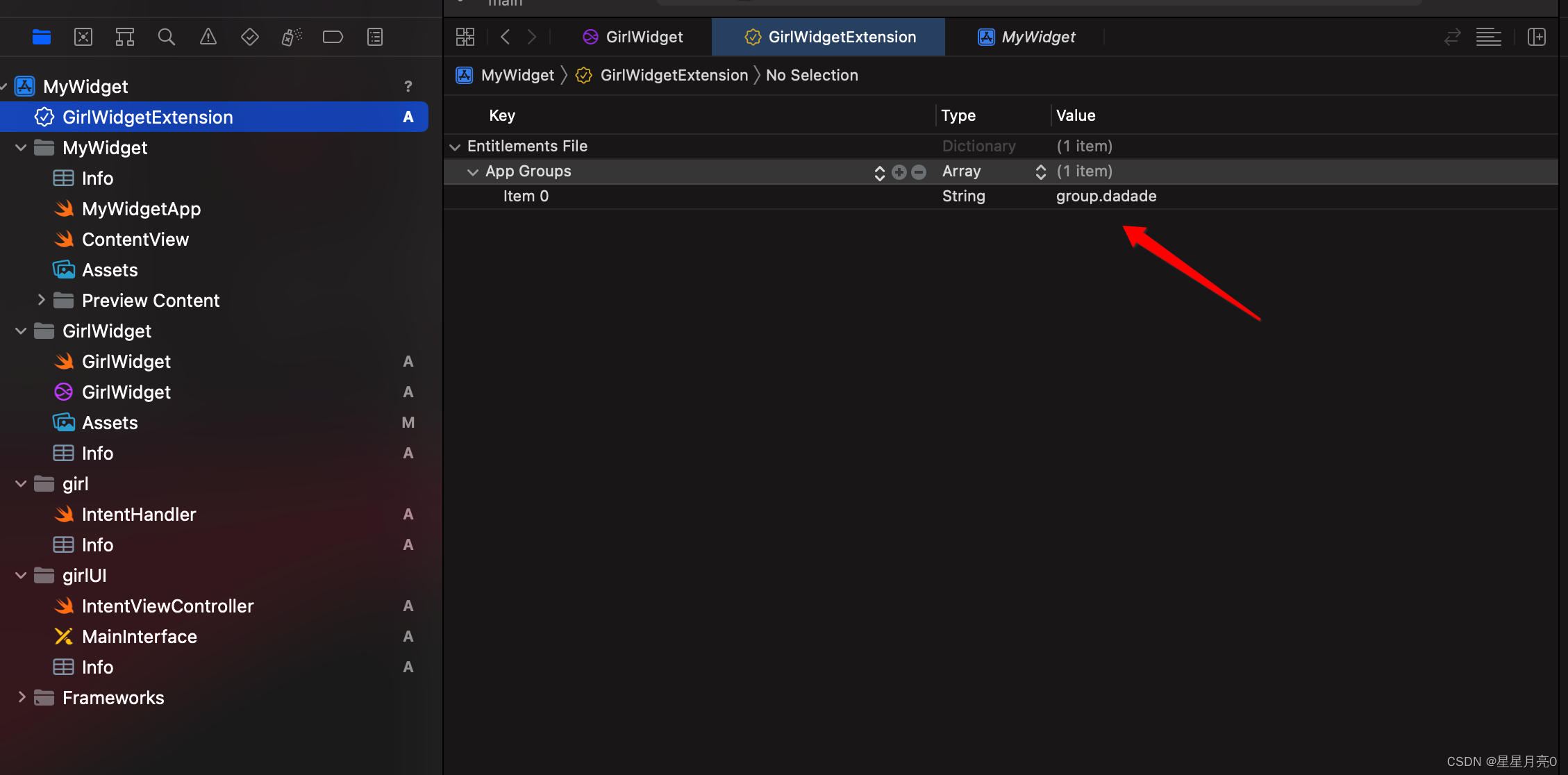The image size is (1568, 775).
Task: Select the Find navigator magnifier icon
Action: pyautogui.click(x=167, y=37)
